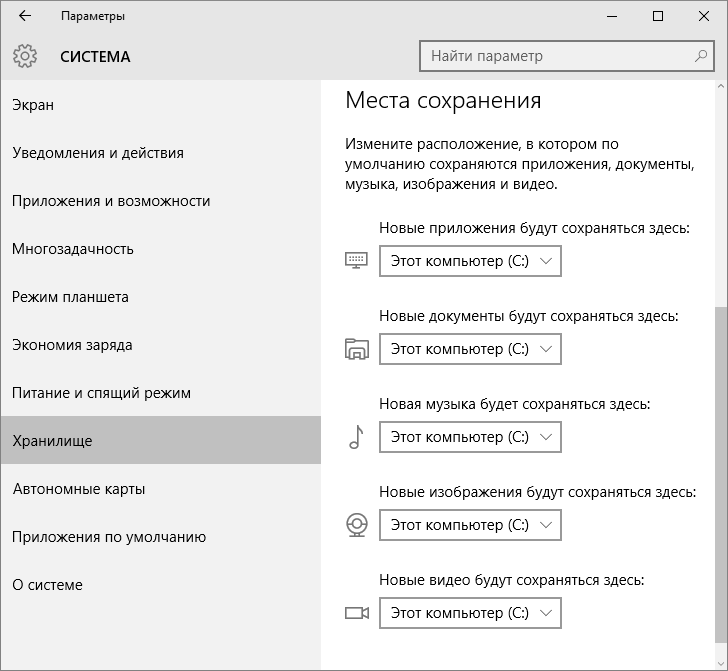This screenshot has width=728, height=671.
Task: Open the new apps save location dropdown
Action: click(x=470, y=261)
